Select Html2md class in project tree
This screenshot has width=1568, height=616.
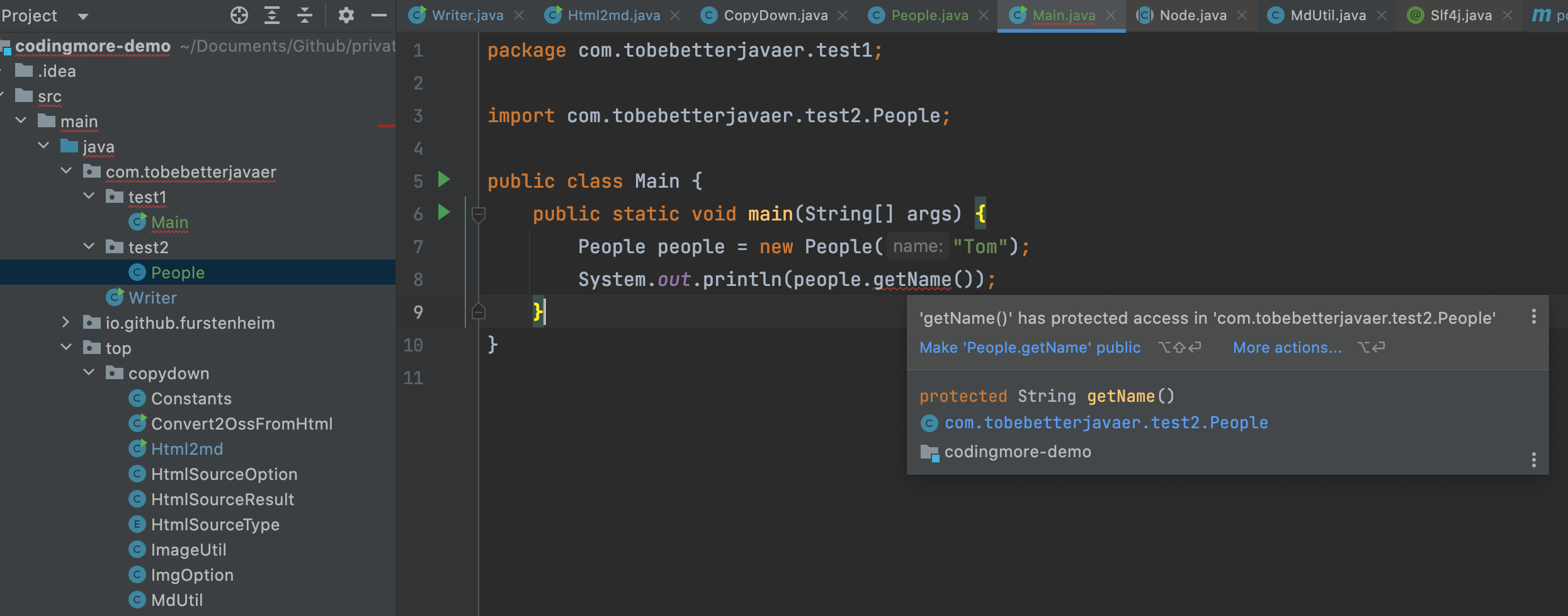coord(187,449)
